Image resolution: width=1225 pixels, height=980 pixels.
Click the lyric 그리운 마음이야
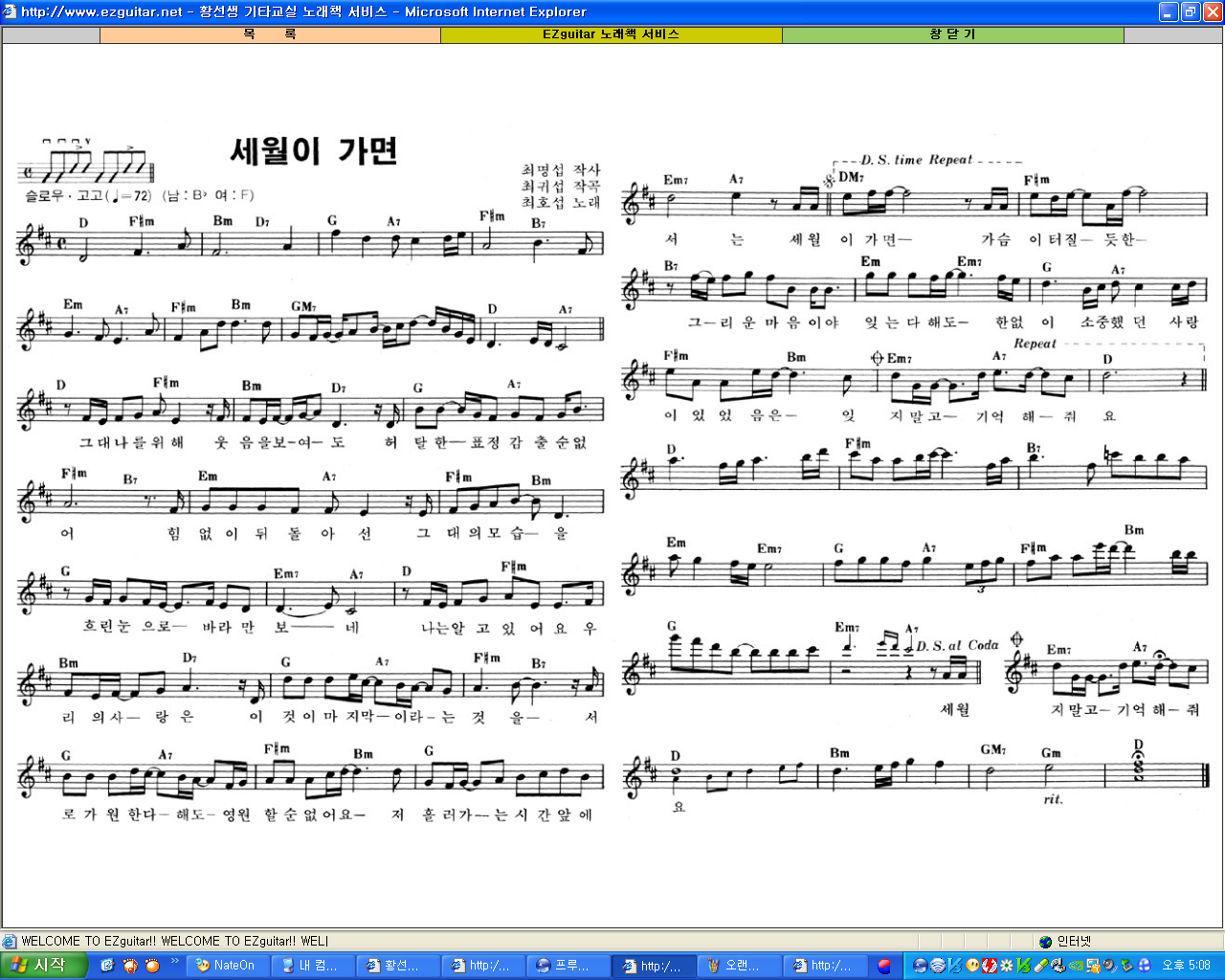tap(764, 323)
